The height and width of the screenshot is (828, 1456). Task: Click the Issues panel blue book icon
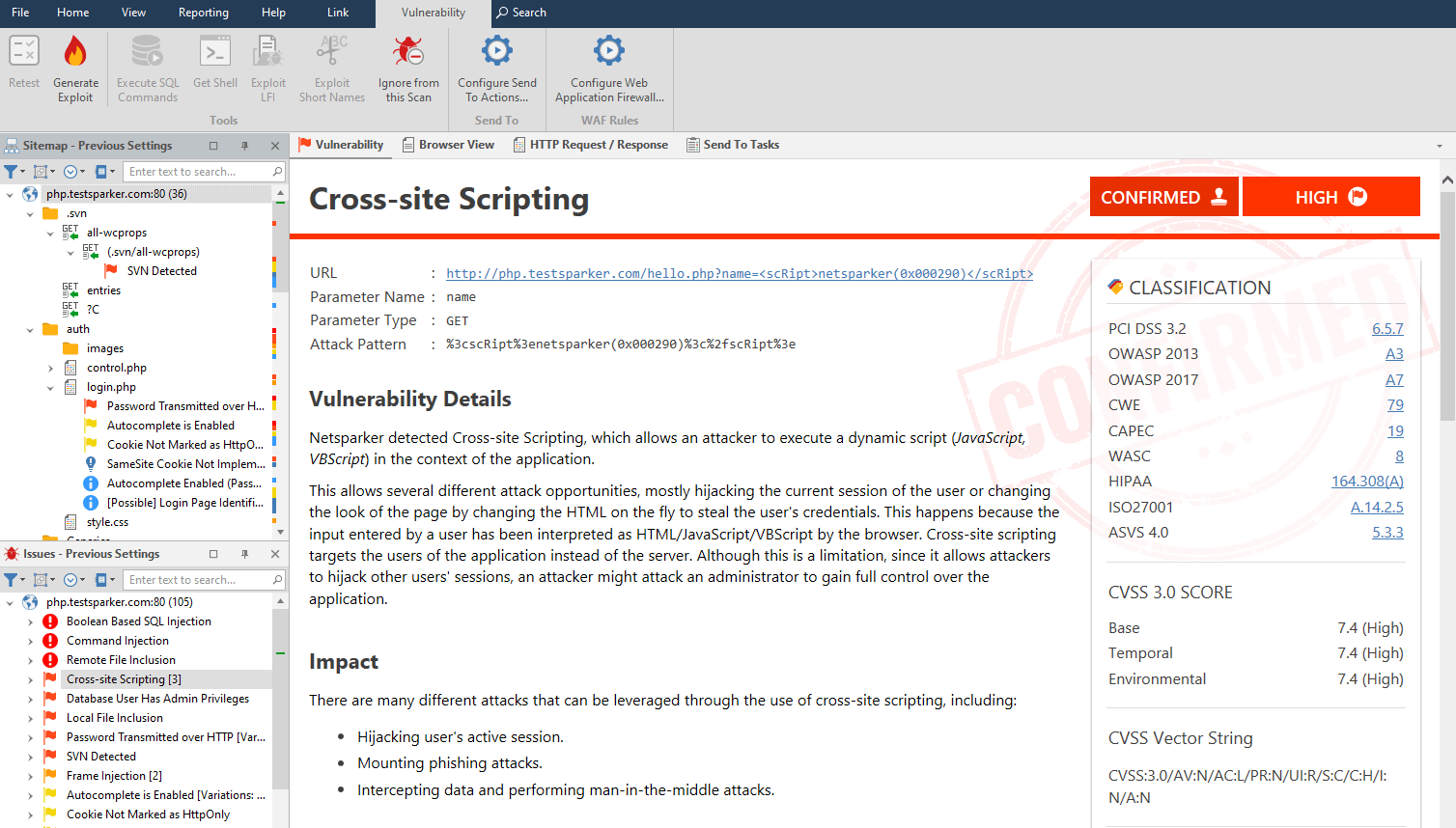pyautogui.click(x=100, y=580)
